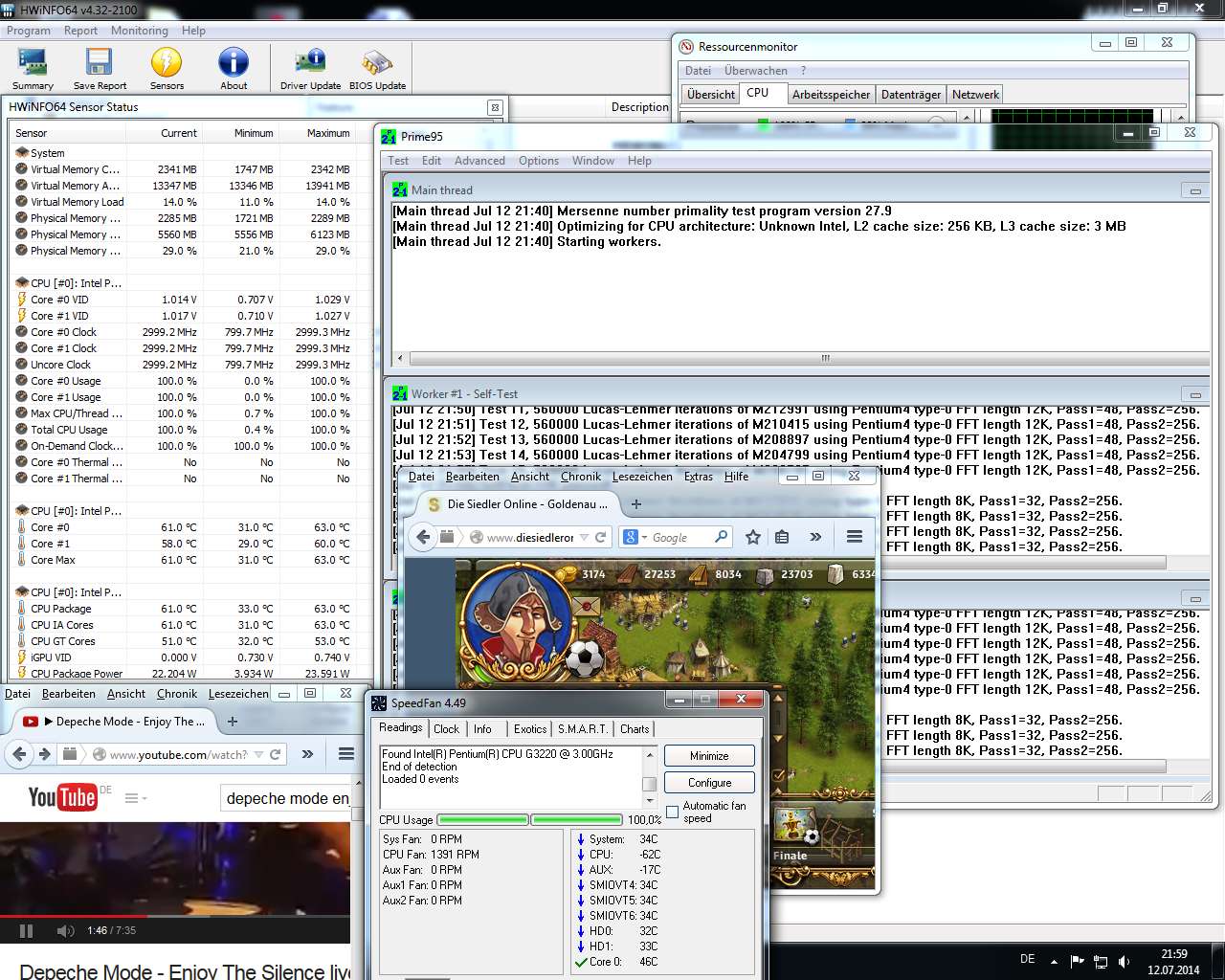Viewport: 1225px width, 980px height.
Task: Open hamburger menu in YouTube browser window
Action: 346,754
